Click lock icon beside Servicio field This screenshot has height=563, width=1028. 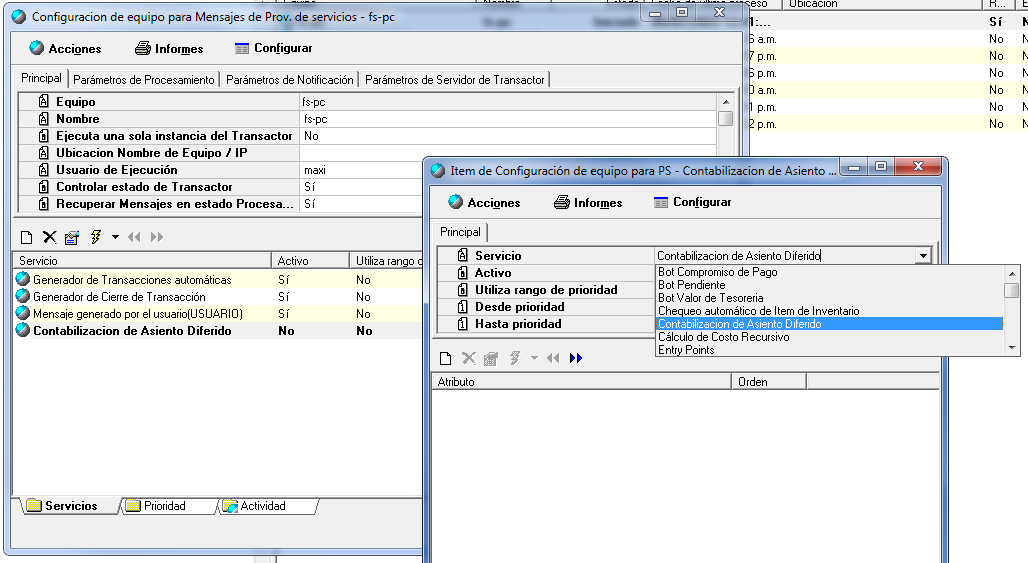462,256
